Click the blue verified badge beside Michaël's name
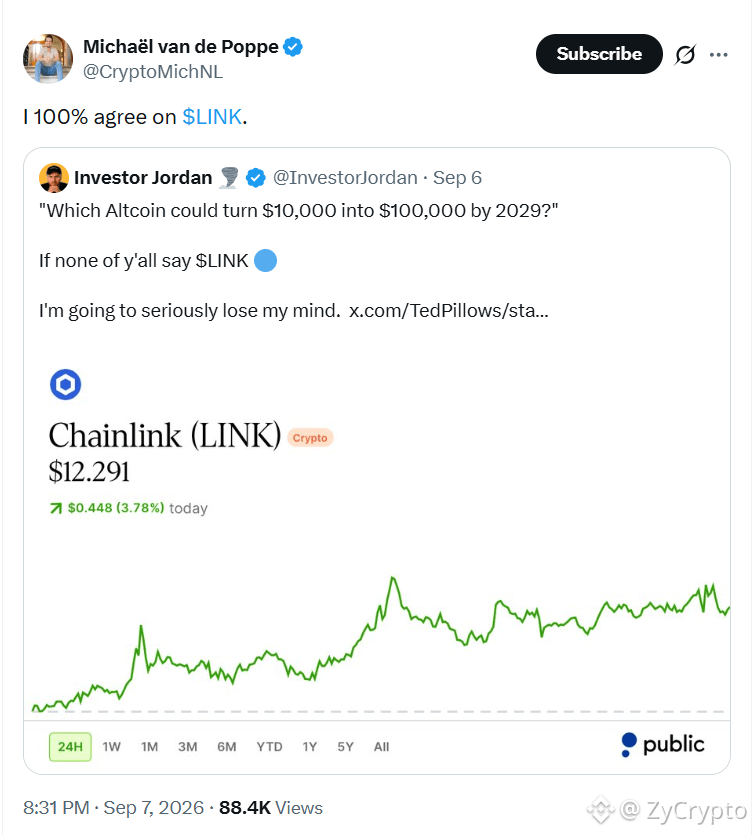The height and width of the screenshot is (835, 755). coord(292,47)
